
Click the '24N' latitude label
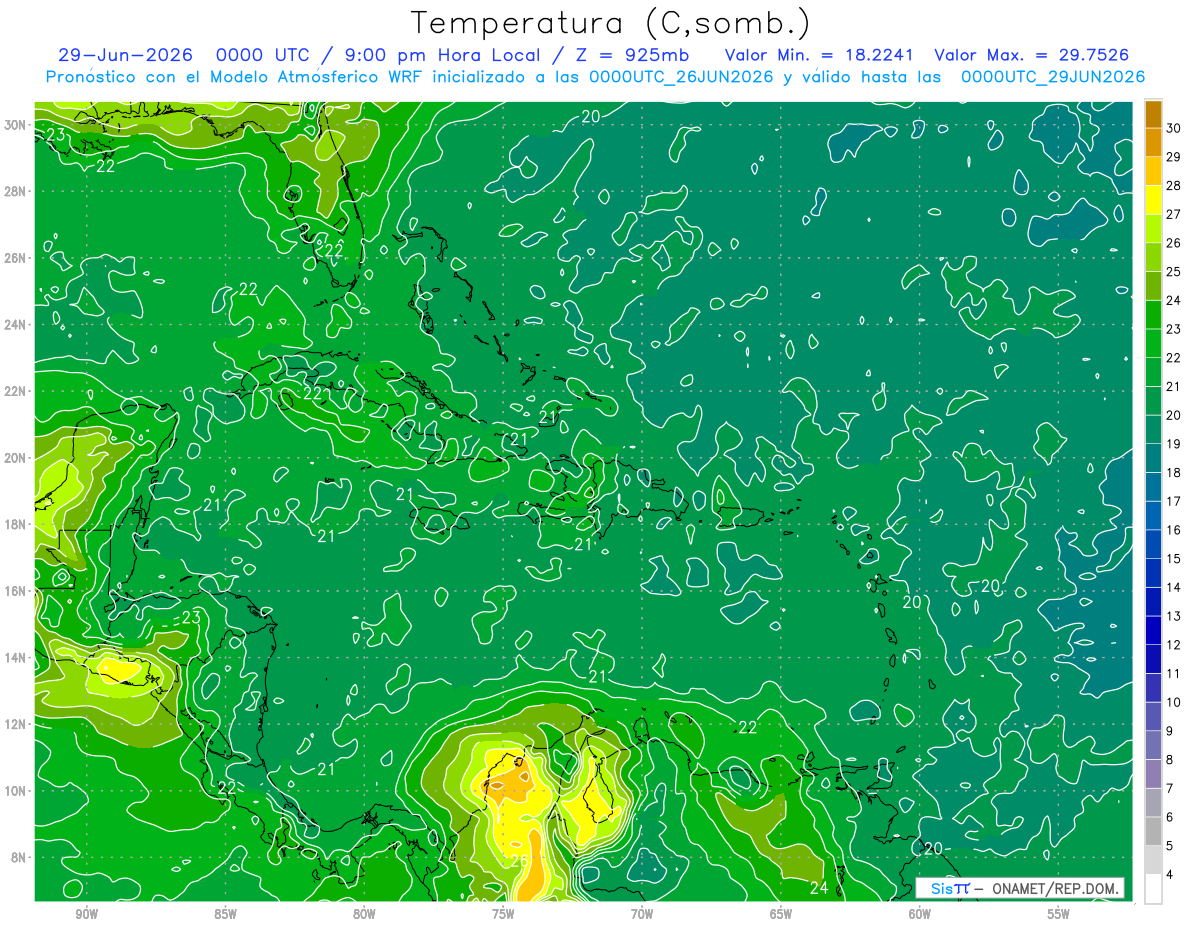(14, 325)
